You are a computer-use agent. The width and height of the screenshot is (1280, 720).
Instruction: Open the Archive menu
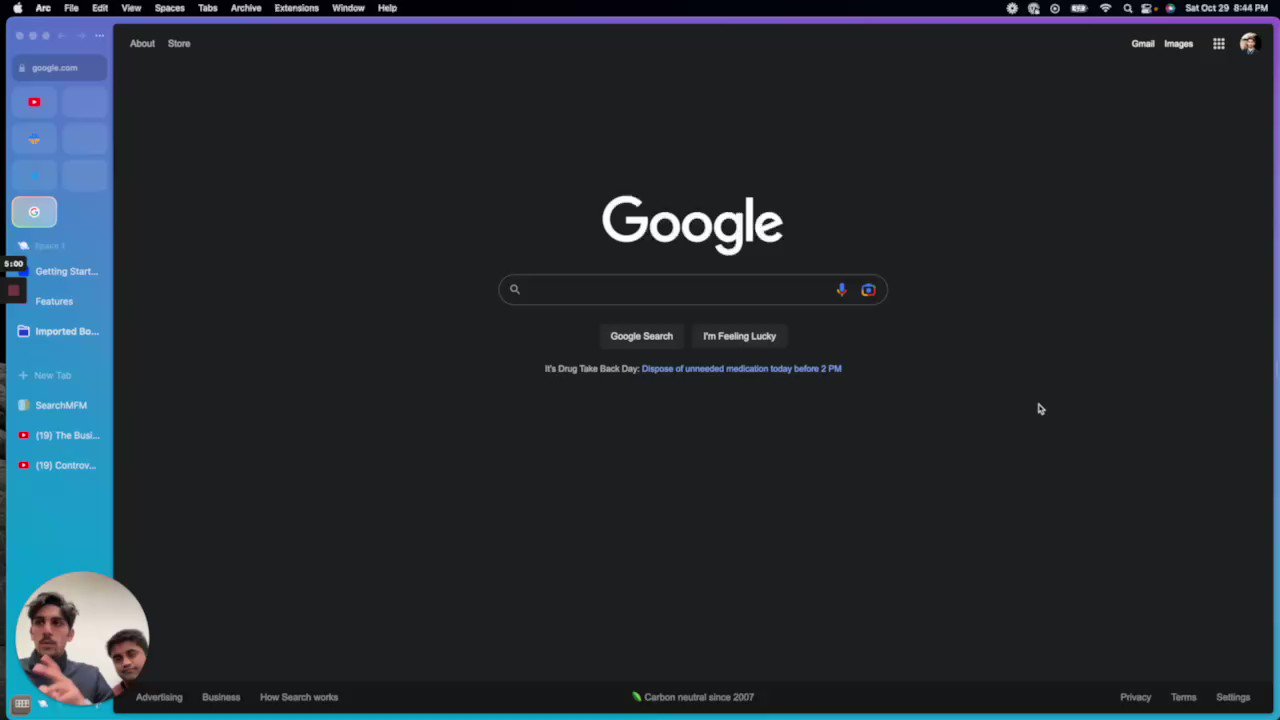pyautogui.click(x=246, y=8)
